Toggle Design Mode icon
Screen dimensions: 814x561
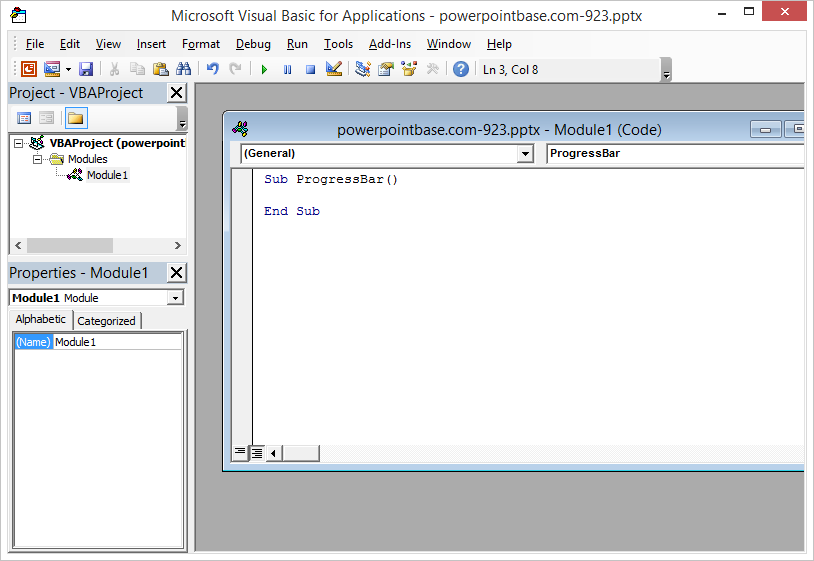(x=334, y=69)
